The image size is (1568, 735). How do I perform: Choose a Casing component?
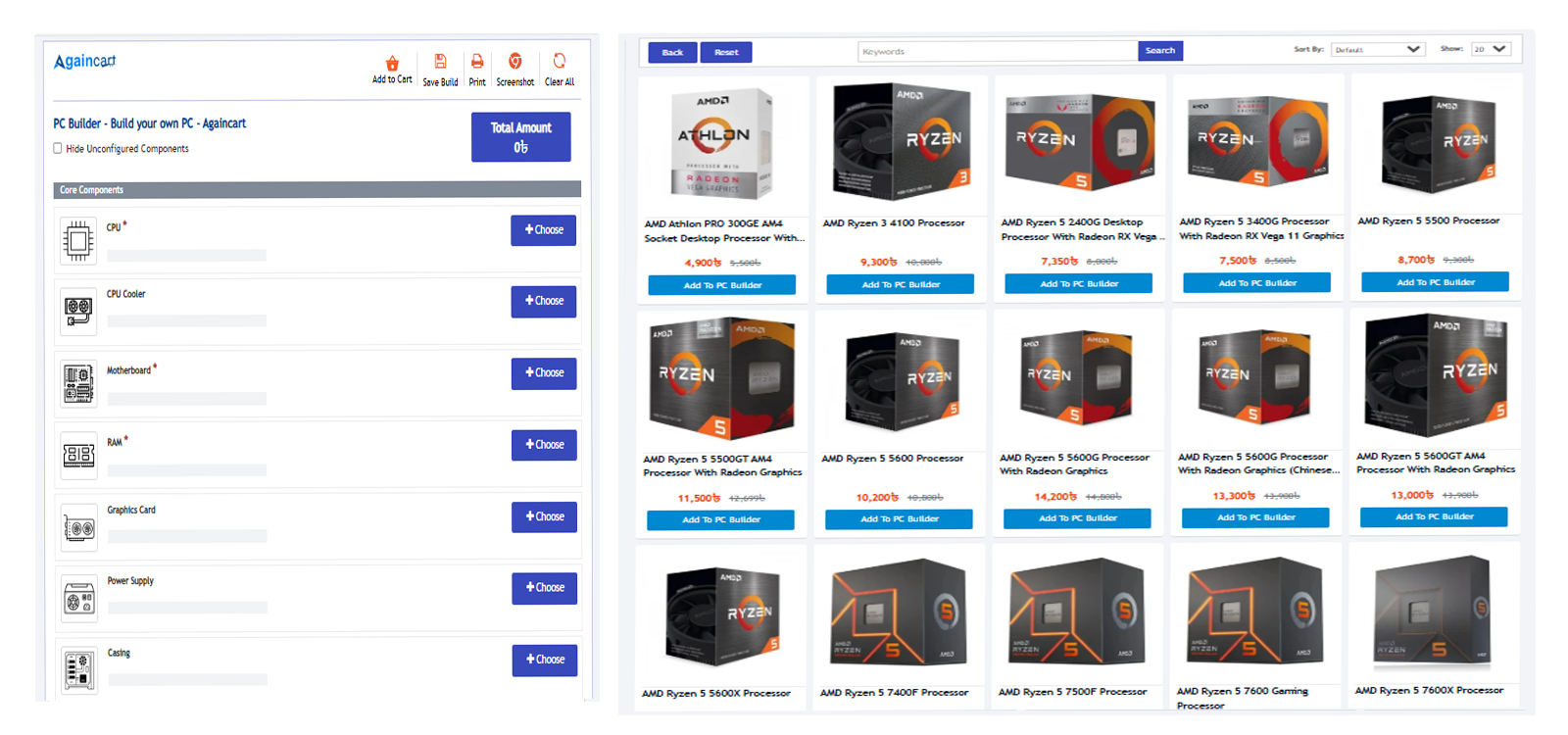(x=545, y=660)
